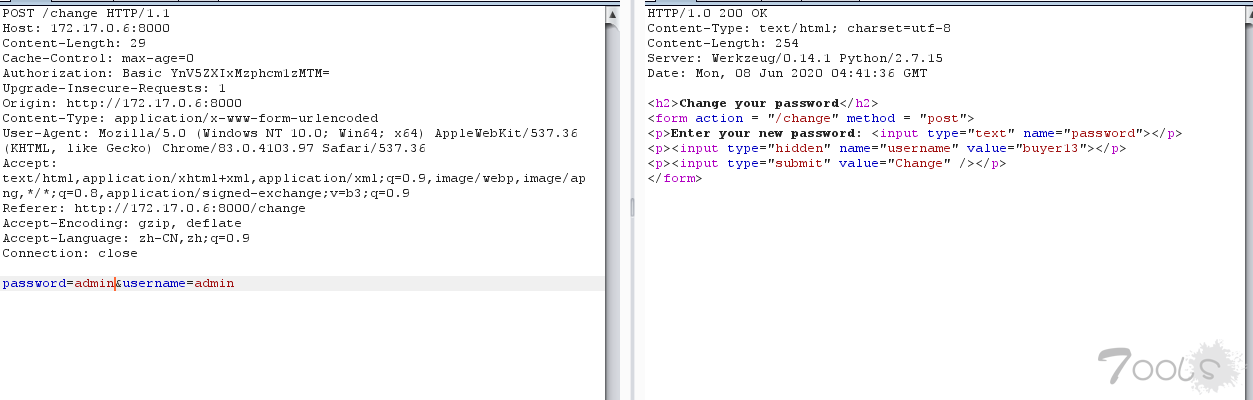Click the 'Enter your new password' input line
The height and width of the screenshot is (400, 1253).
click(x=915, y=132)
